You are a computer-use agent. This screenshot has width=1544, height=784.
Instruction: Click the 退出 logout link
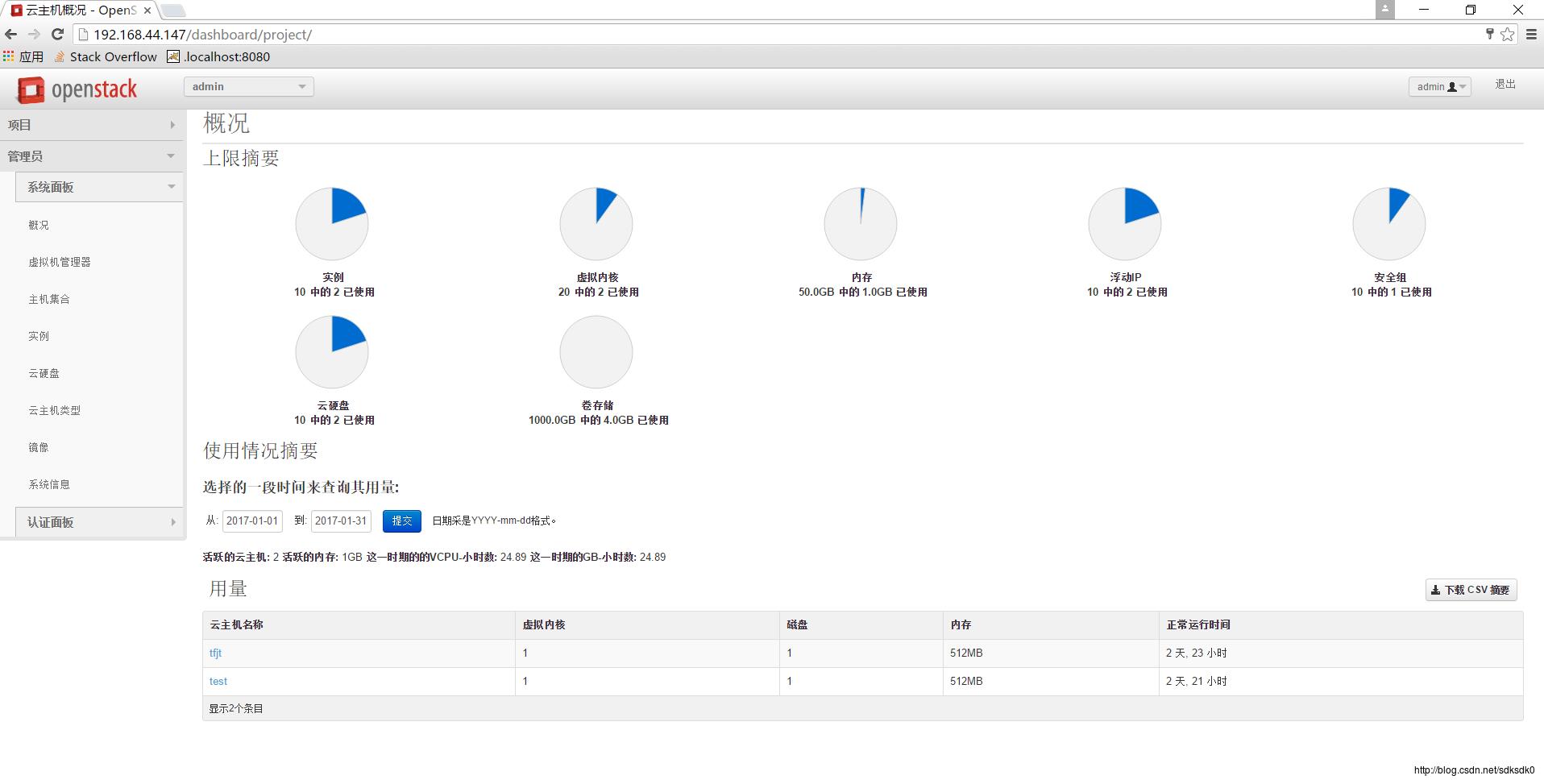(1505, 84)
